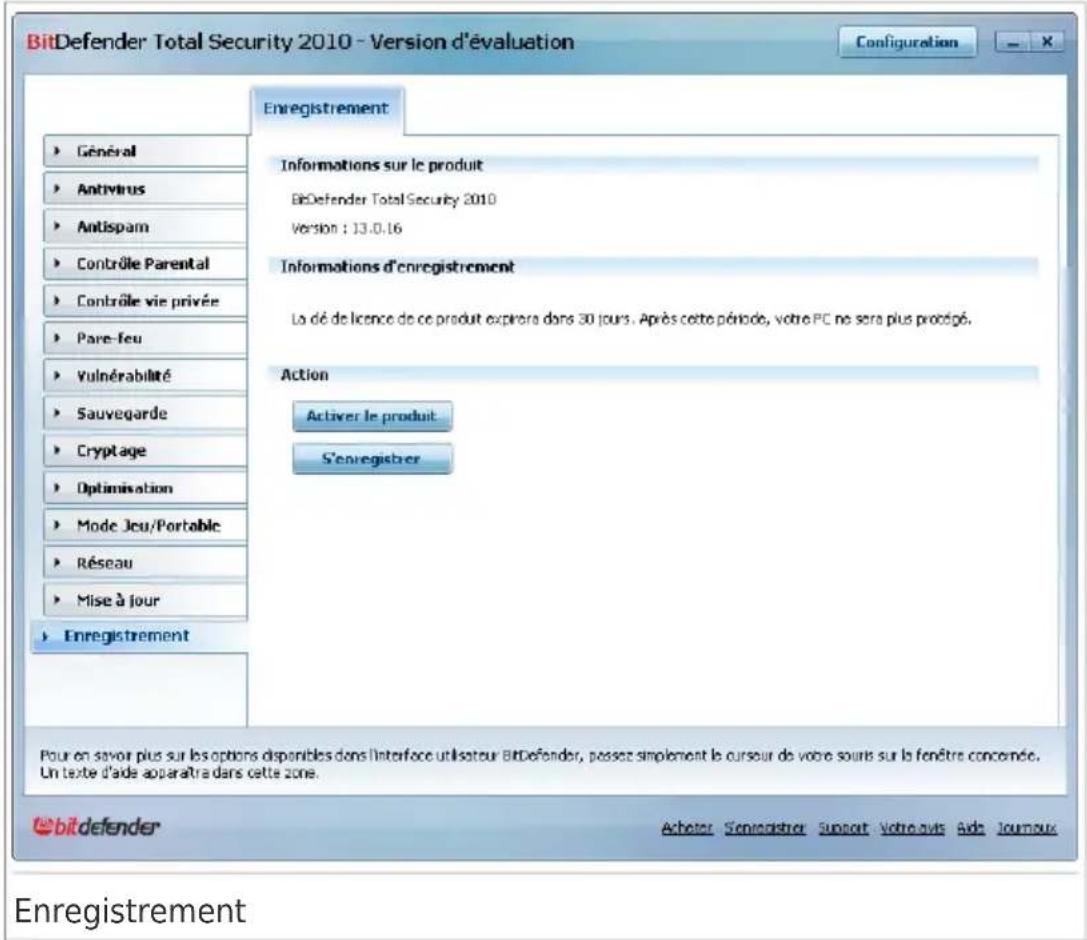Image resolution: width=1087 pixels, height=940 pixels.
Task: Open the Mise à jour menu item
Action: (145, 600)
